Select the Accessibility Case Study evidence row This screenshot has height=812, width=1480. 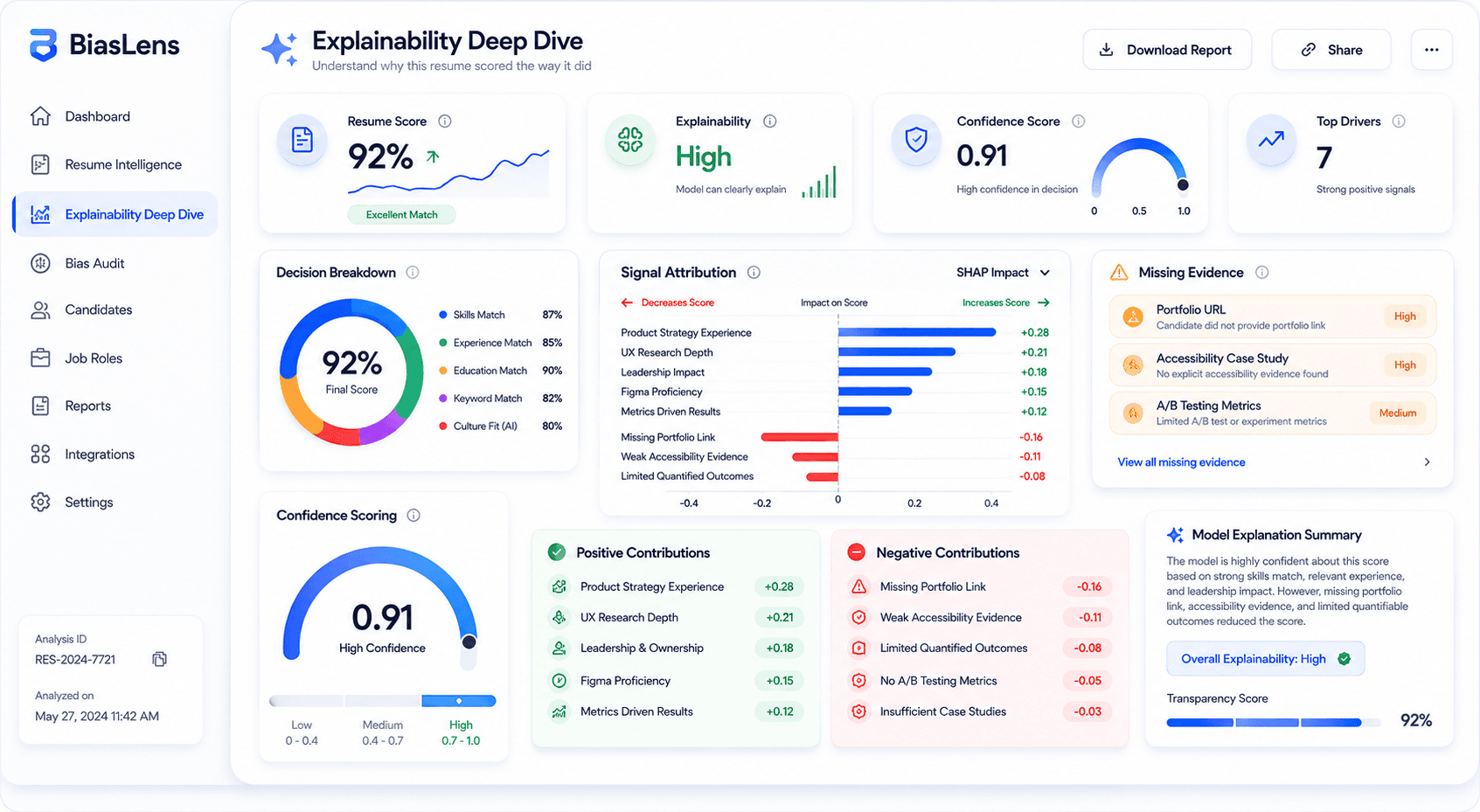[x=1273, y=365]
